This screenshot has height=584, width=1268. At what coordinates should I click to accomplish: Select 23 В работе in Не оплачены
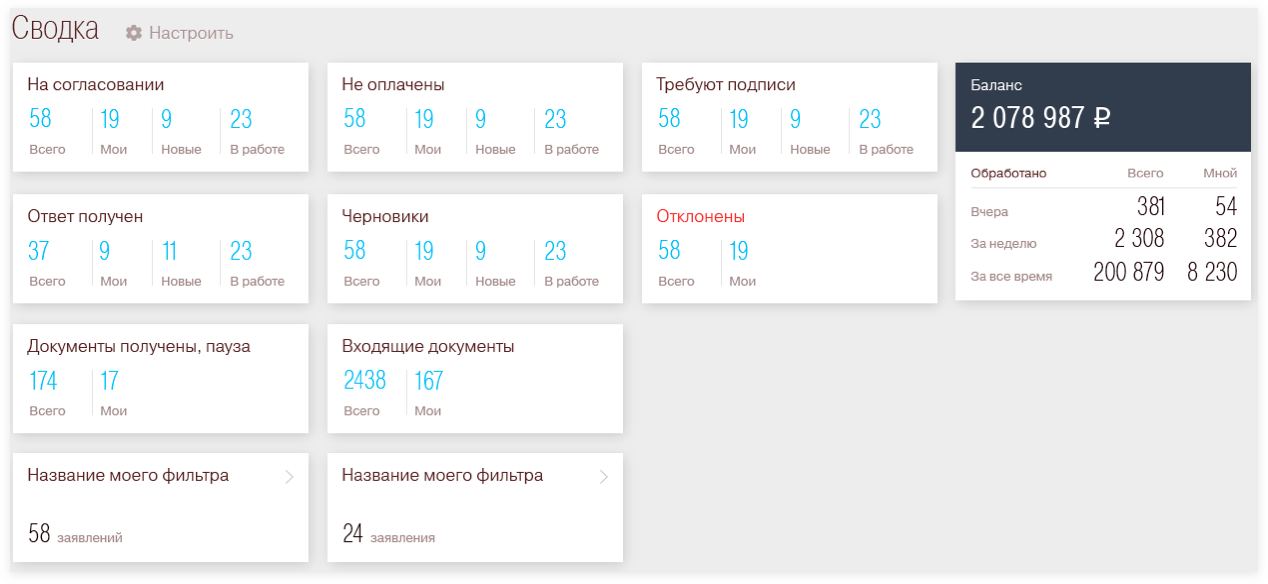point(571,131)
